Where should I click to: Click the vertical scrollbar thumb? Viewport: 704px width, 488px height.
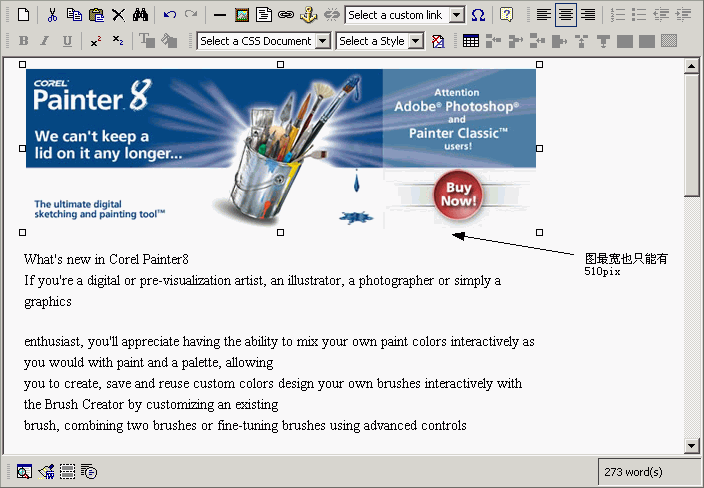691,135
